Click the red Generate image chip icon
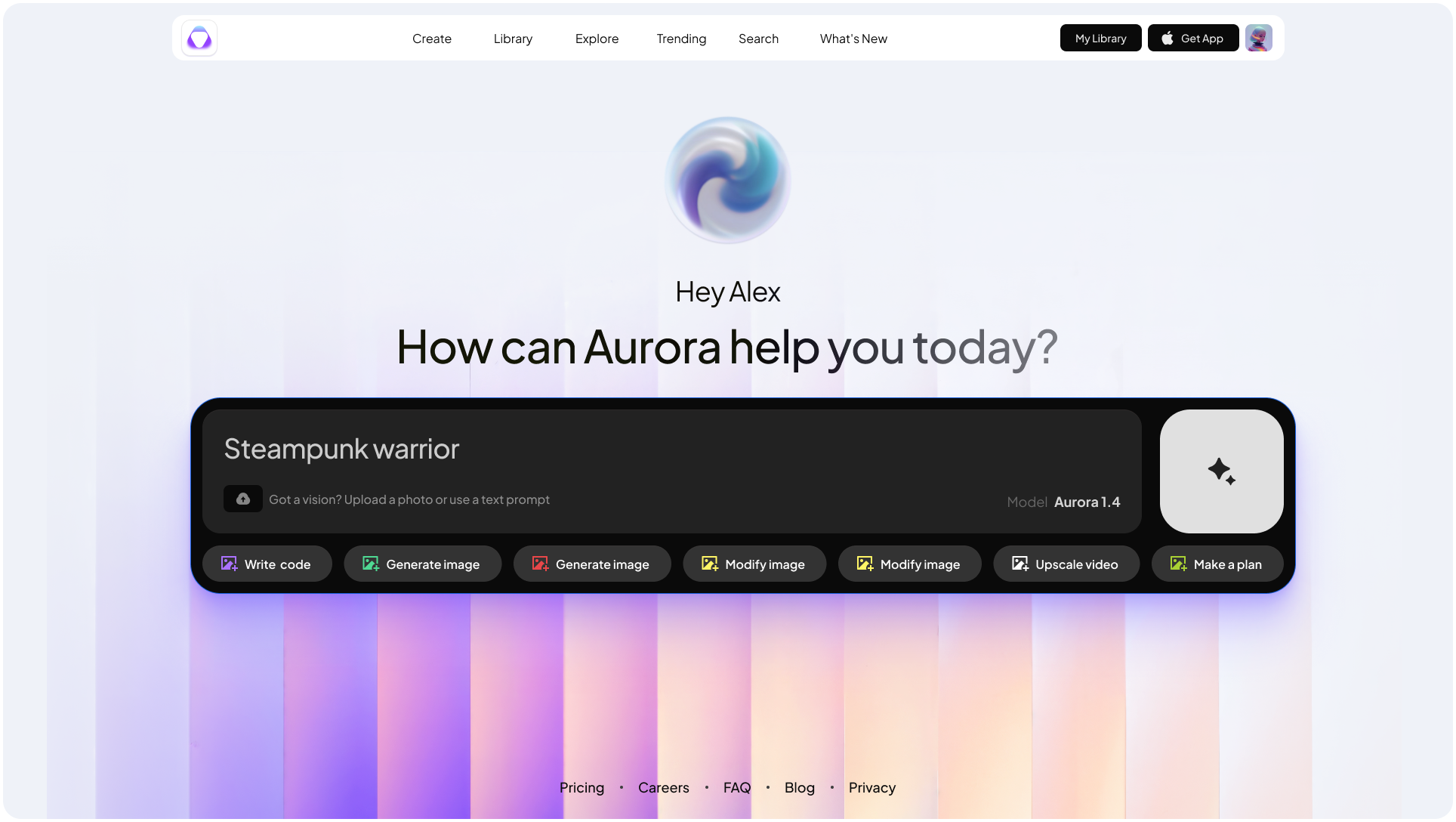The width and height of the screenshot is (1456, 822). (540, 564)
